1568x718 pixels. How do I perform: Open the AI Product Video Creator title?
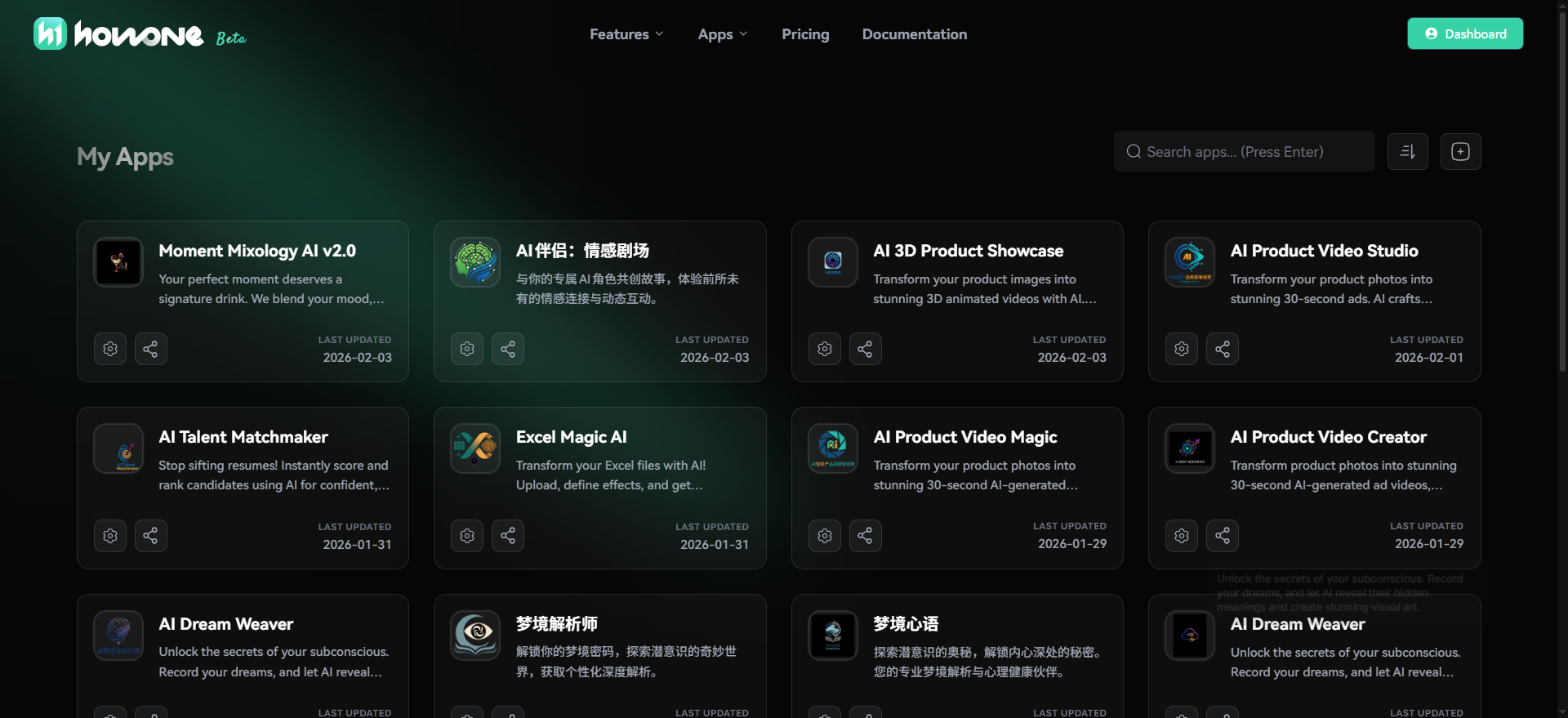(x=1329, y=437)
